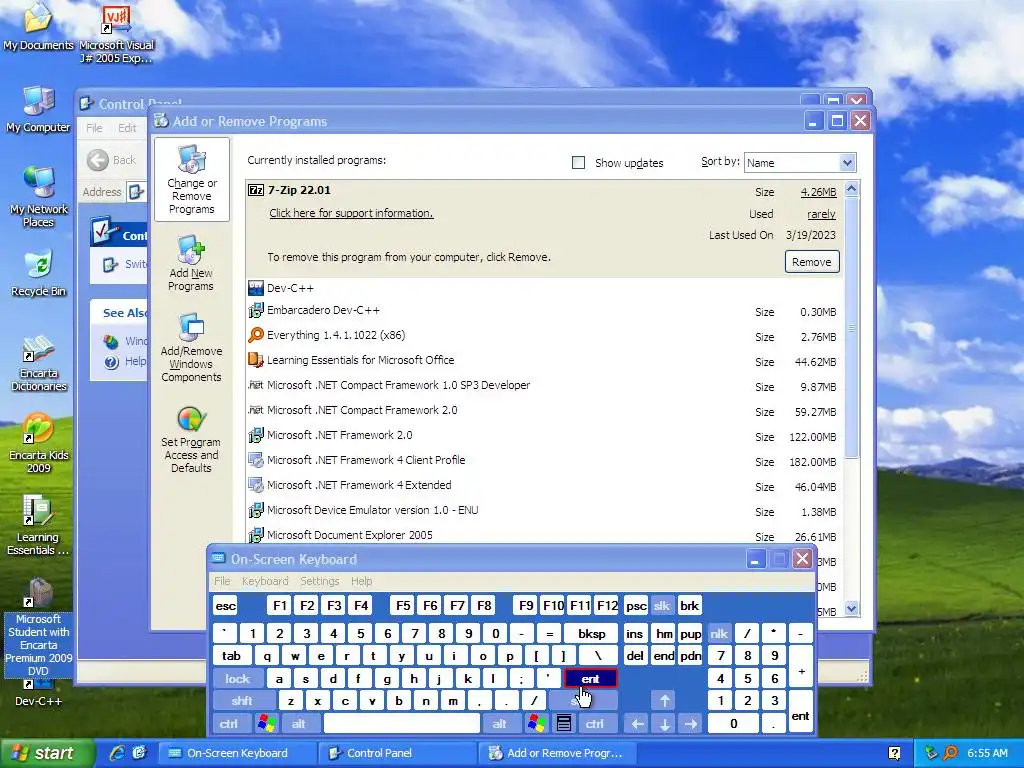
Task: Toggle the left shft key on keyboard
Action: pyautogui.click(x=242, y=701)
